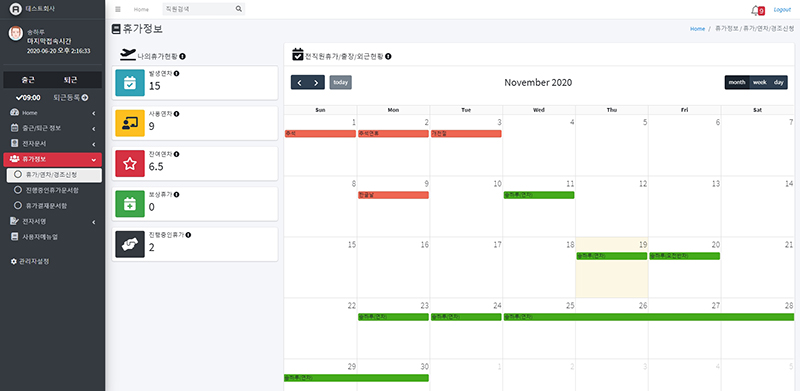Viewport: 800px width, 391px height.
Task: Click the user avatar picture
Action: pyautogui.click(x=16, y=34)
